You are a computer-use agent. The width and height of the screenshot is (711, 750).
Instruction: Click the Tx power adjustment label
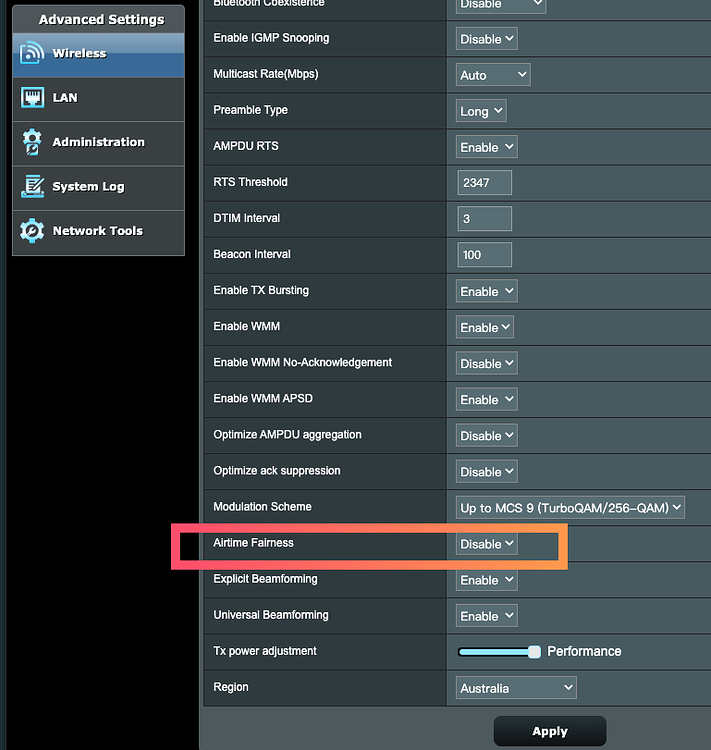(265, 651)
